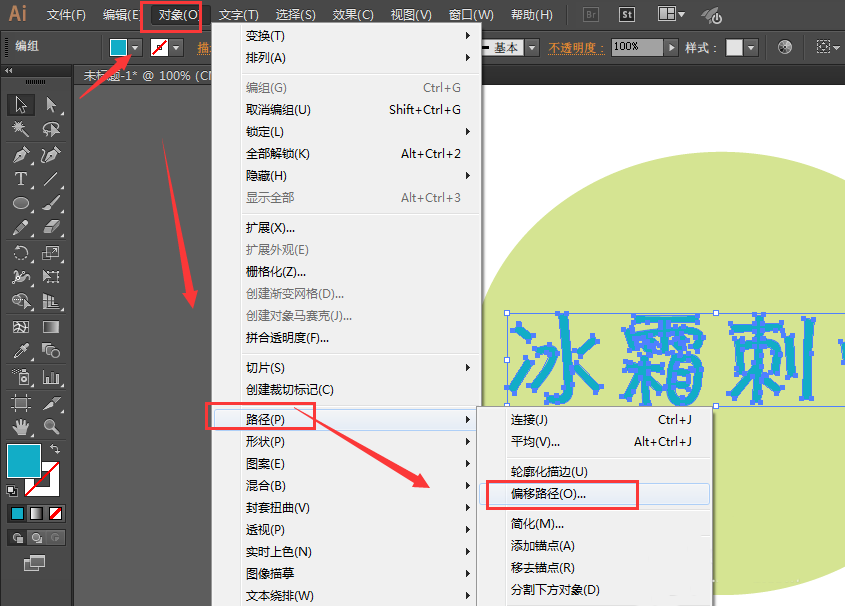Select the Direct Selection tool

click(x=51, y=105)
